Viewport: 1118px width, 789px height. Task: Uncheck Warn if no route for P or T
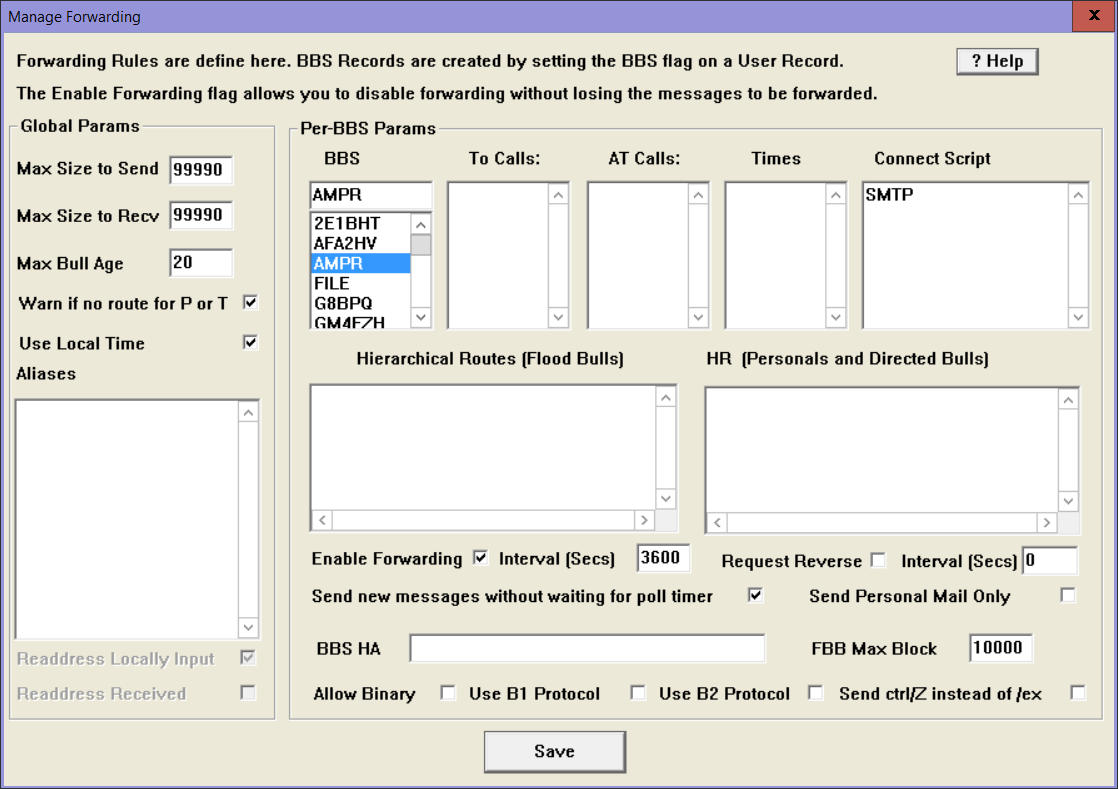click(250, 302)
